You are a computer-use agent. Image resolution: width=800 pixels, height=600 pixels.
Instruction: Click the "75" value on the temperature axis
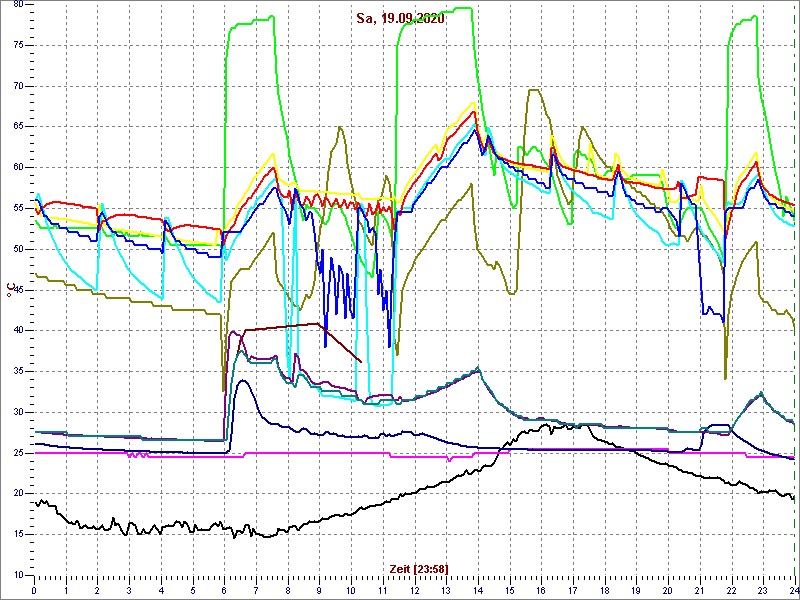(x=16, y=45)
